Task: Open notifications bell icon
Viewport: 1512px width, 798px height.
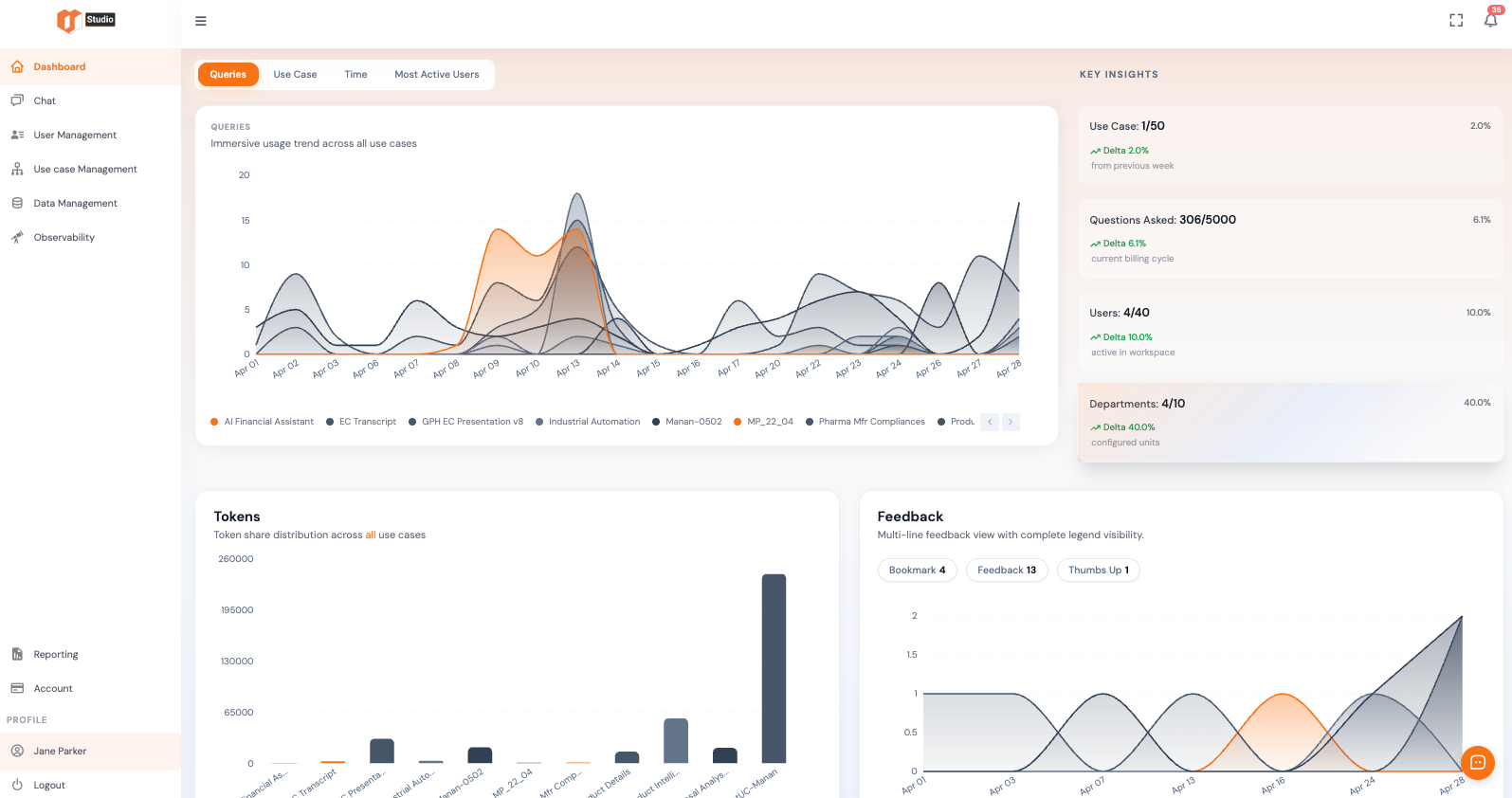Action: (1491, 20)
